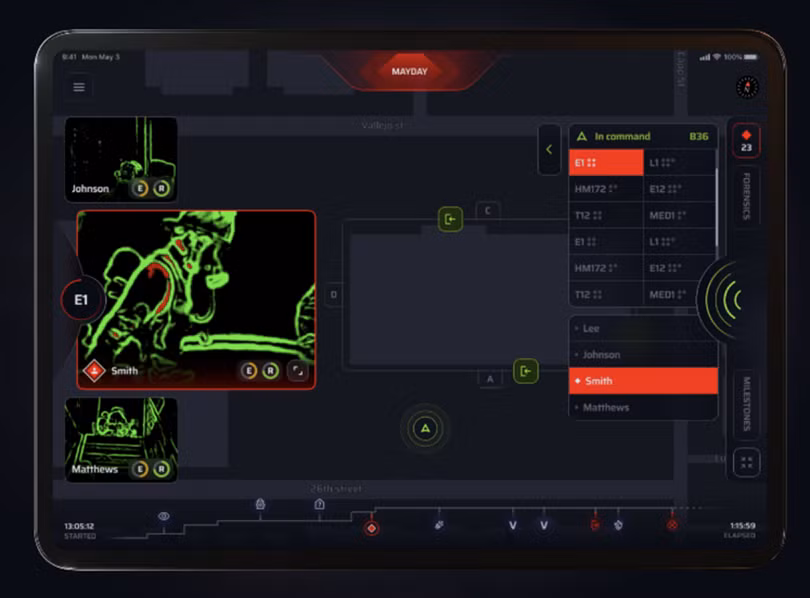
Task: Click the compass icon
Action: (746, 87)
